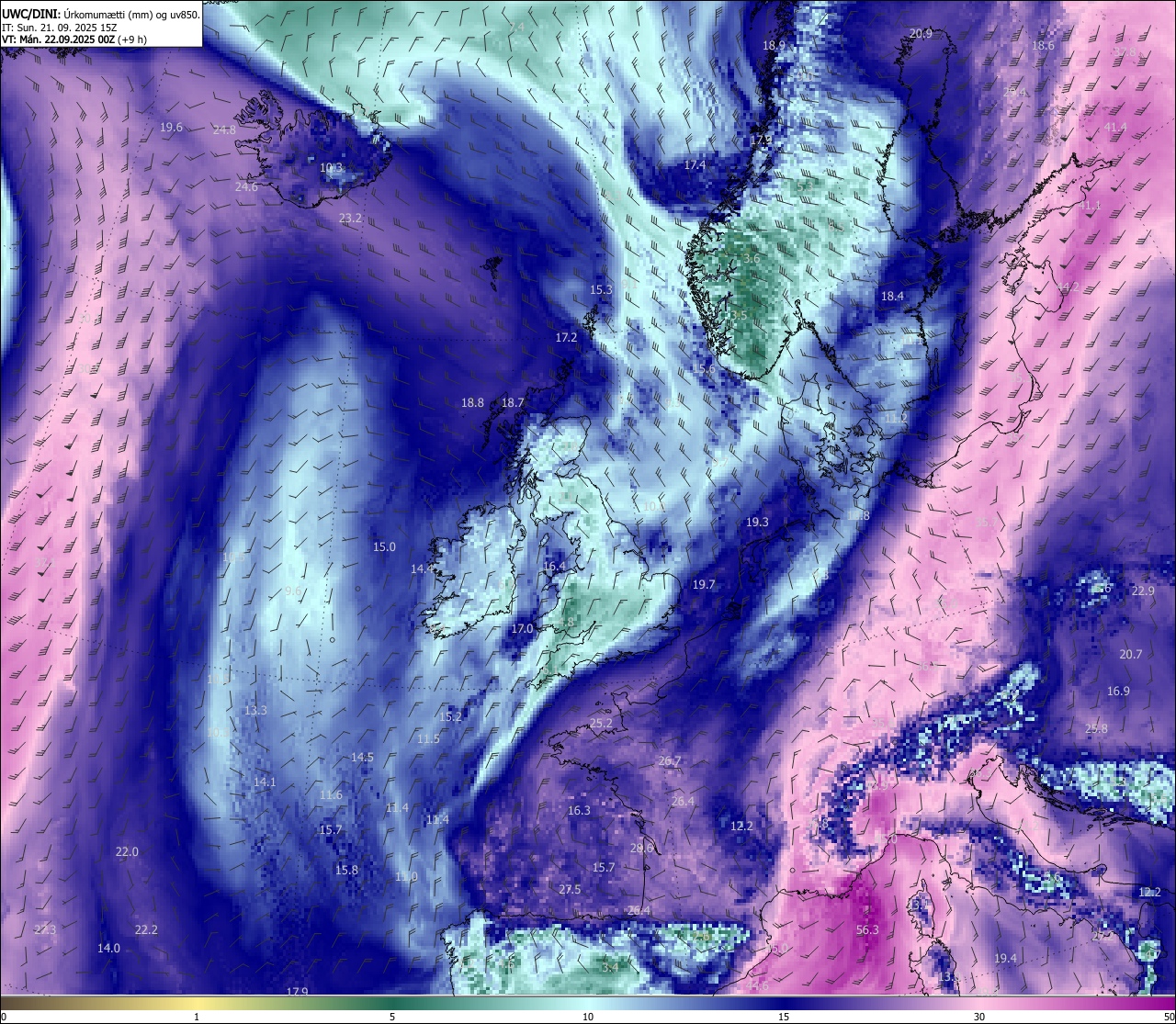Viewport: 1176px width, 1024px height.
Task: Click the 56.3 maximum value label
Action: click(x=867, y=929)
